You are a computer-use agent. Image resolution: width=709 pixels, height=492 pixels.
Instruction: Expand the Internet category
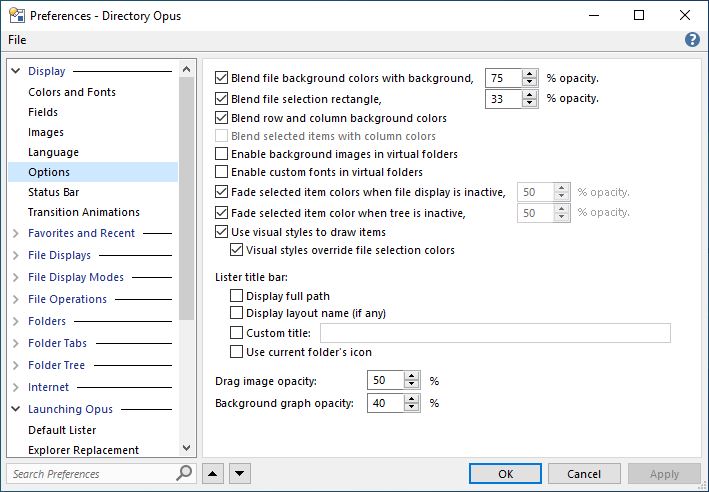coord(16,387)
